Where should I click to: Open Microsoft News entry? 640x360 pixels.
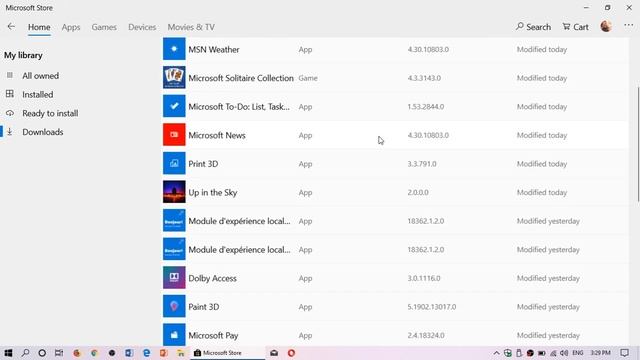pos(396,135)
